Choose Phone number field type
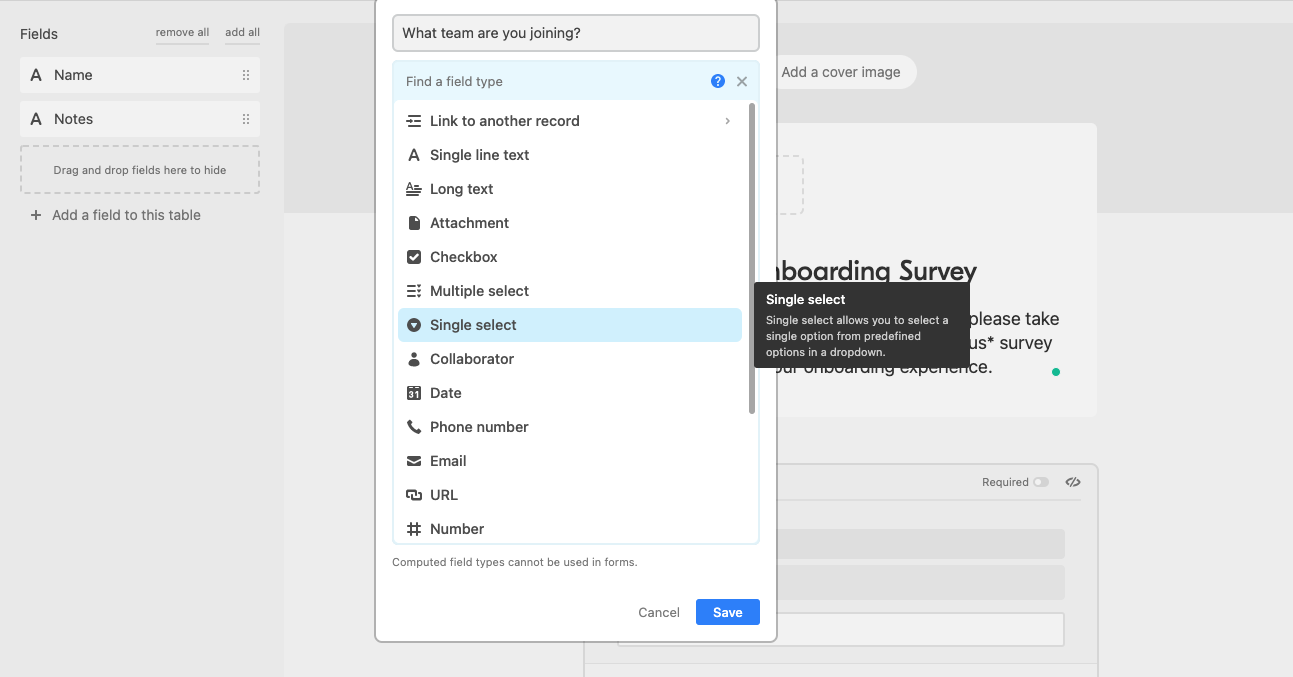This screenshot has height=677, width=1293. (x=570, y=427)
